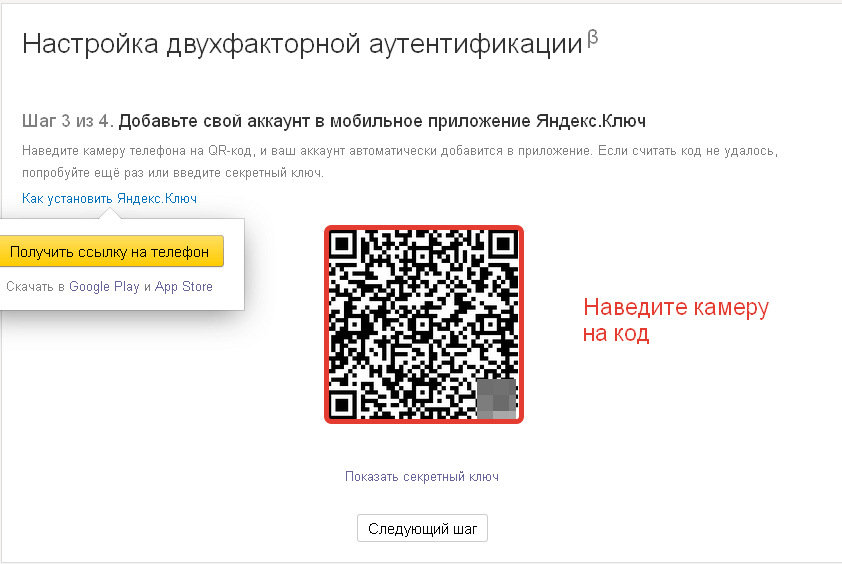Proceed with the 'Следующий шаг' button
This screenshot has height=564, width=842.
tap(423, 529)
